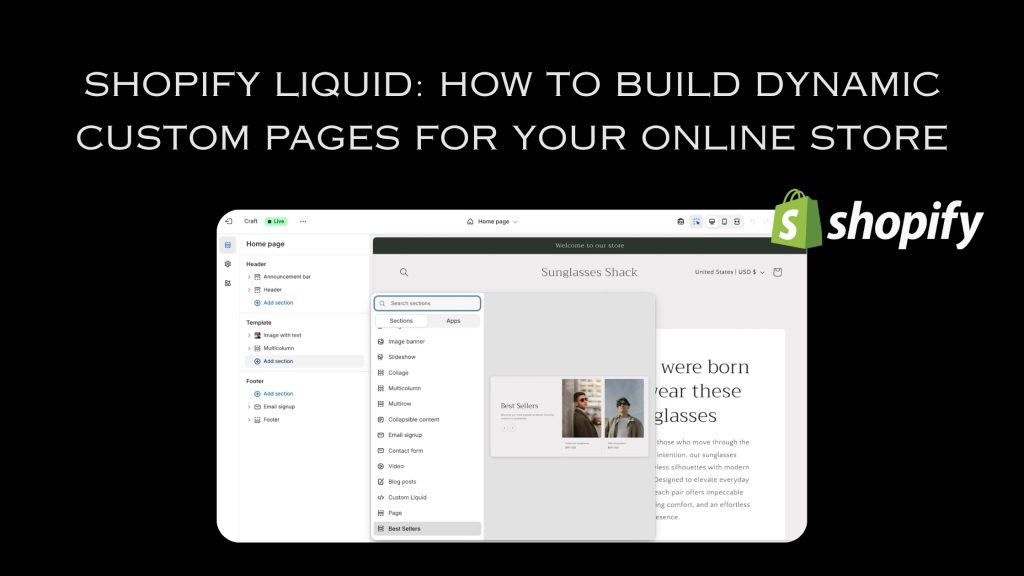Screen dimensions: 1024x576
Task: Click Footer section icon in sidebar
Action: coord(257,420)
